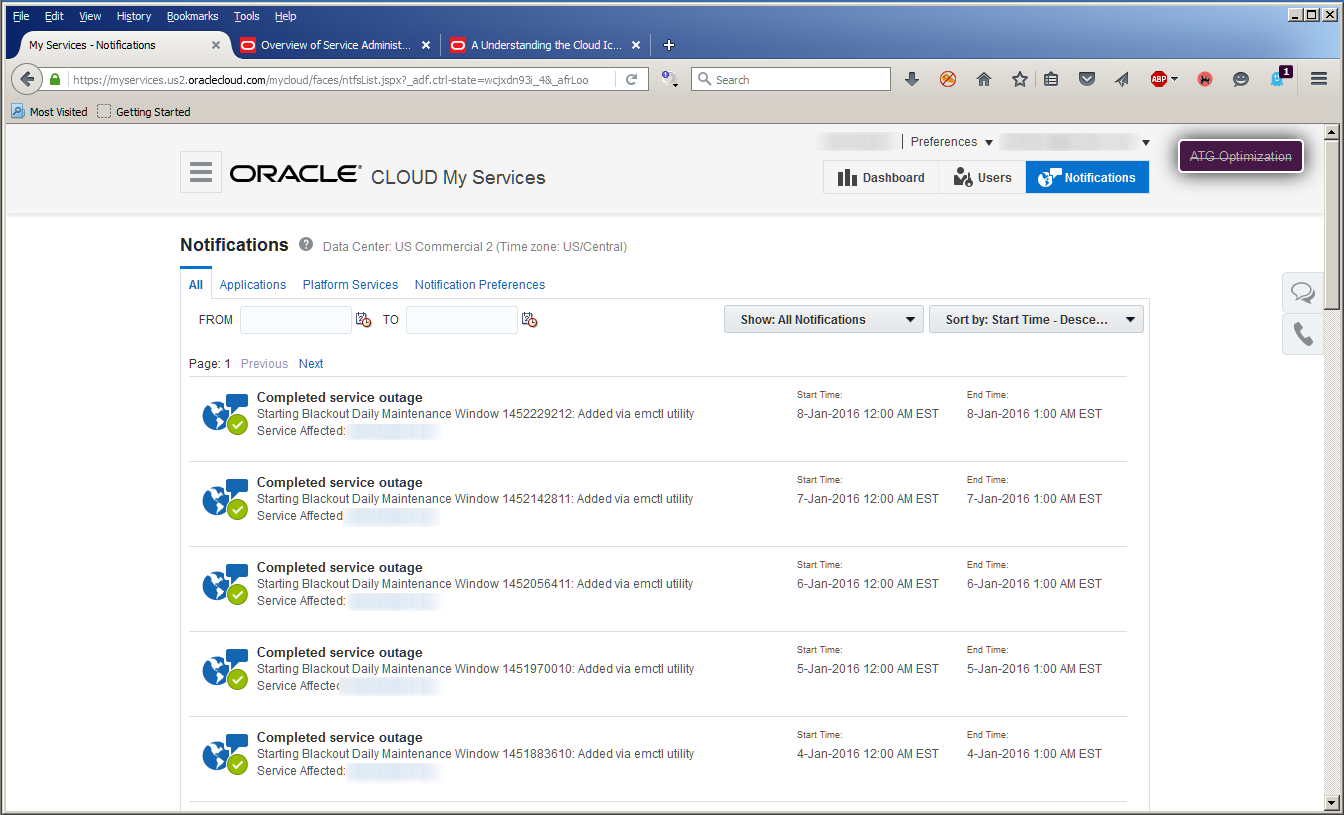Go to the Firefox home page
The height and width of the screenshot is (815, 1344).
984,79
